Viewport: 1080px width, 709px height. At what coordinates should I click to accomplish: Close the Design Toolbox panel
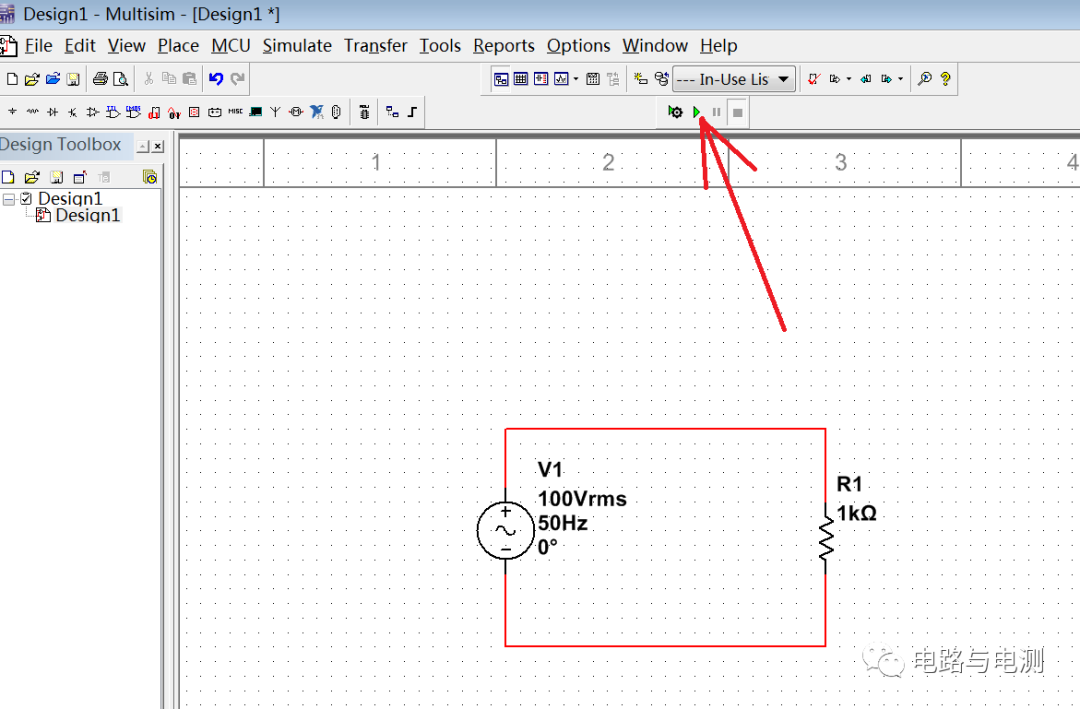[158, 146]
